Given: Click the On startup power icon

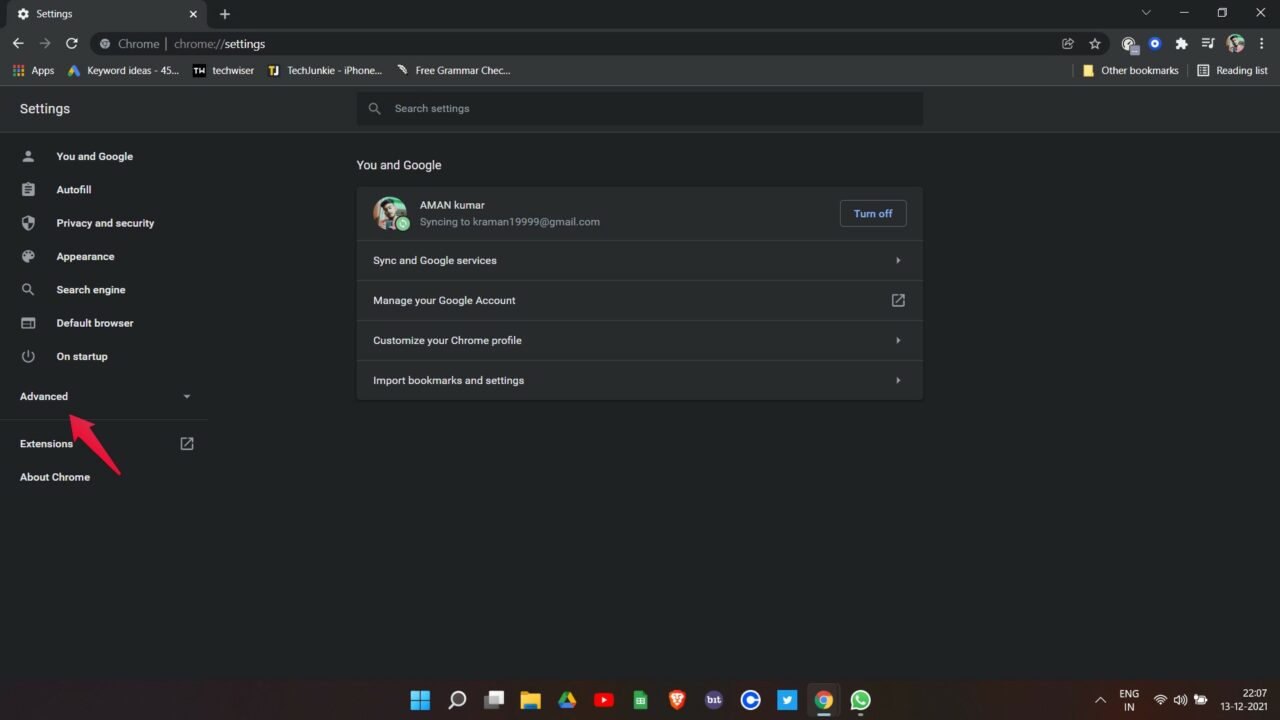Looking at the screenshot, I should (28, 356).
